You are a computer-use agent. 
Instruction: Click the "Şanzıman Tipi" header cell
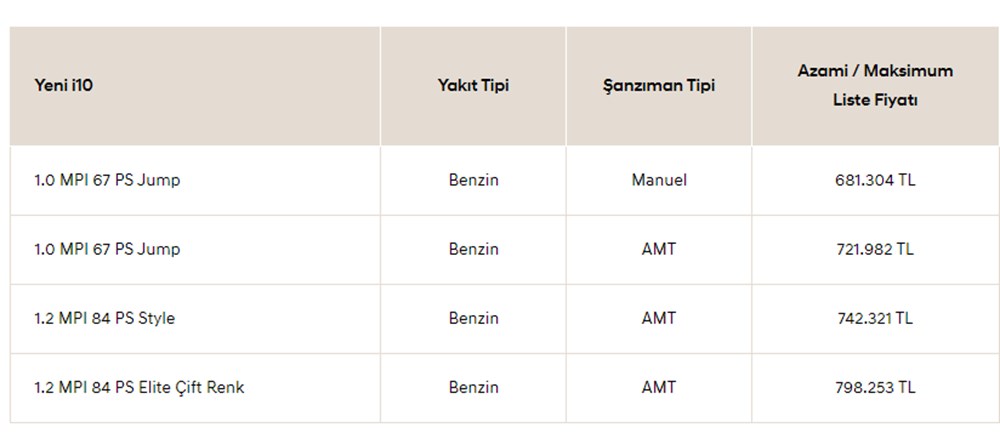(658, 86)
